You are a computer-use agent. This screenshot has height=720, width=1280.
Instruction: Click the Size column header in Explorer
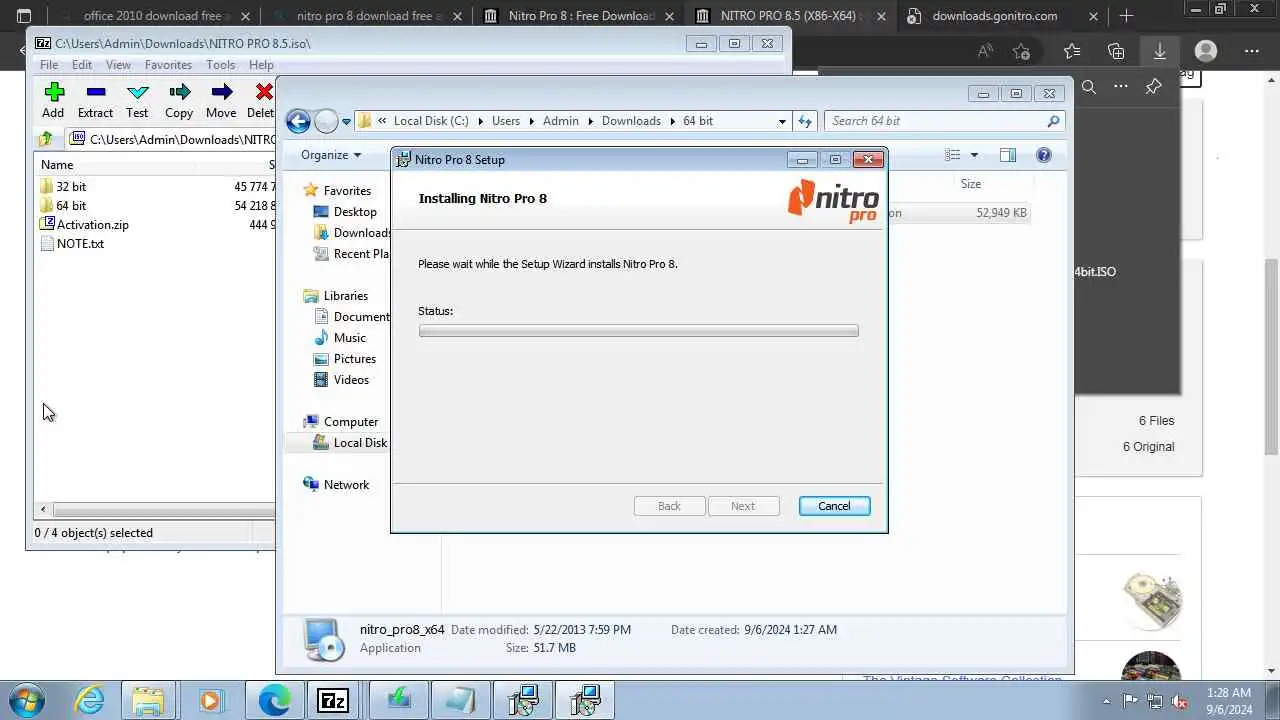pos(971,184)
